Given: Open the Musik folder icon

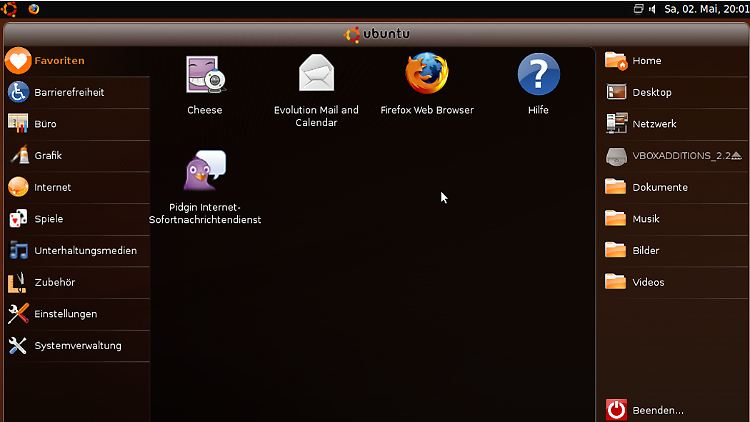Looking at the screenshot, I should pyautogui.click(x=615, y=218).
